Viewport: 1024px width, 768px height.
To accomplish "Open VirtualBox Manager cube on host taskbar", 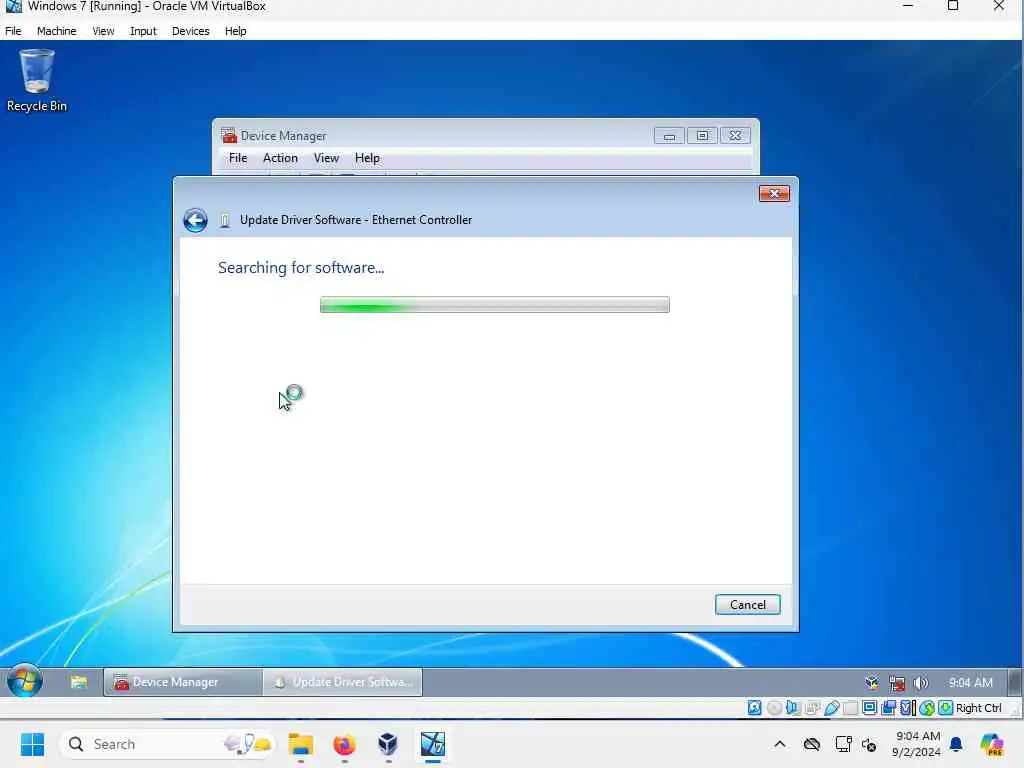I will click(388, 744).
